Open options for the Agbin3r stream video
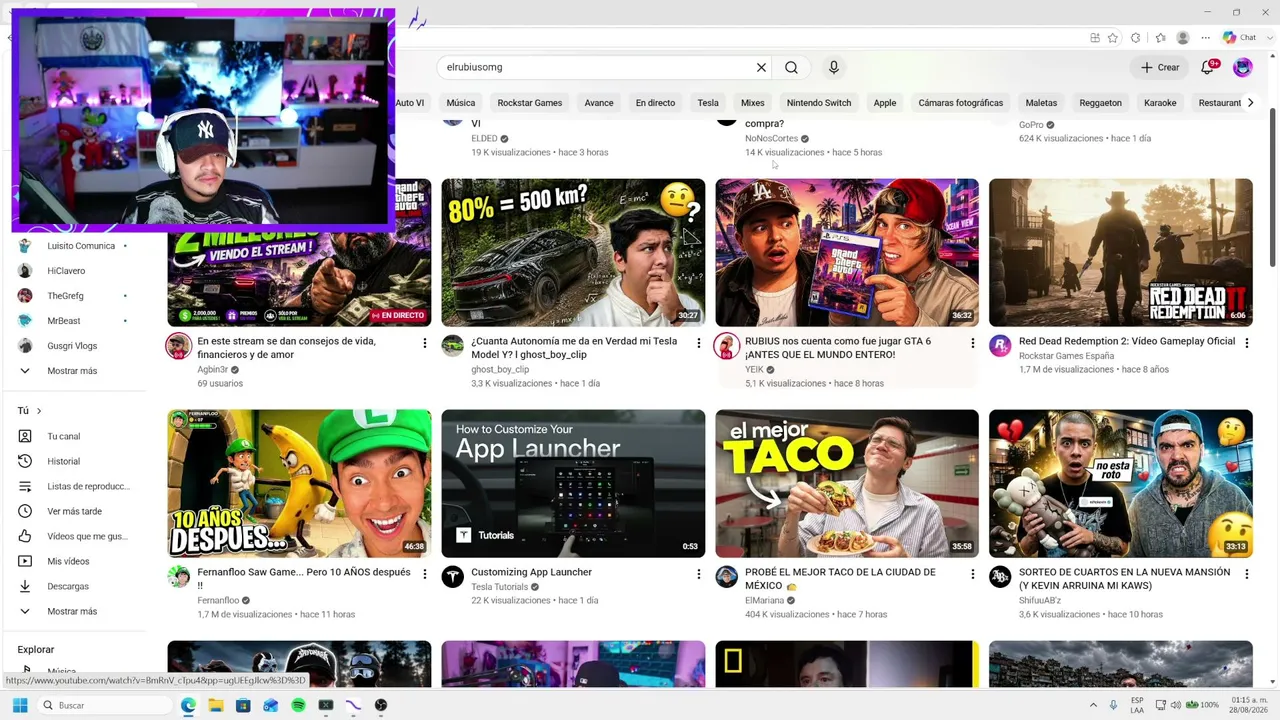This screenshot has height=720, width=1280. 425,343
